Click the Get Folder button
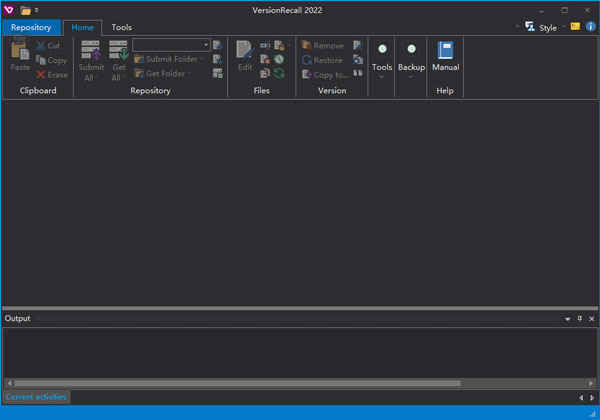Viewport: 600px width, 420px height. point(161,74)
